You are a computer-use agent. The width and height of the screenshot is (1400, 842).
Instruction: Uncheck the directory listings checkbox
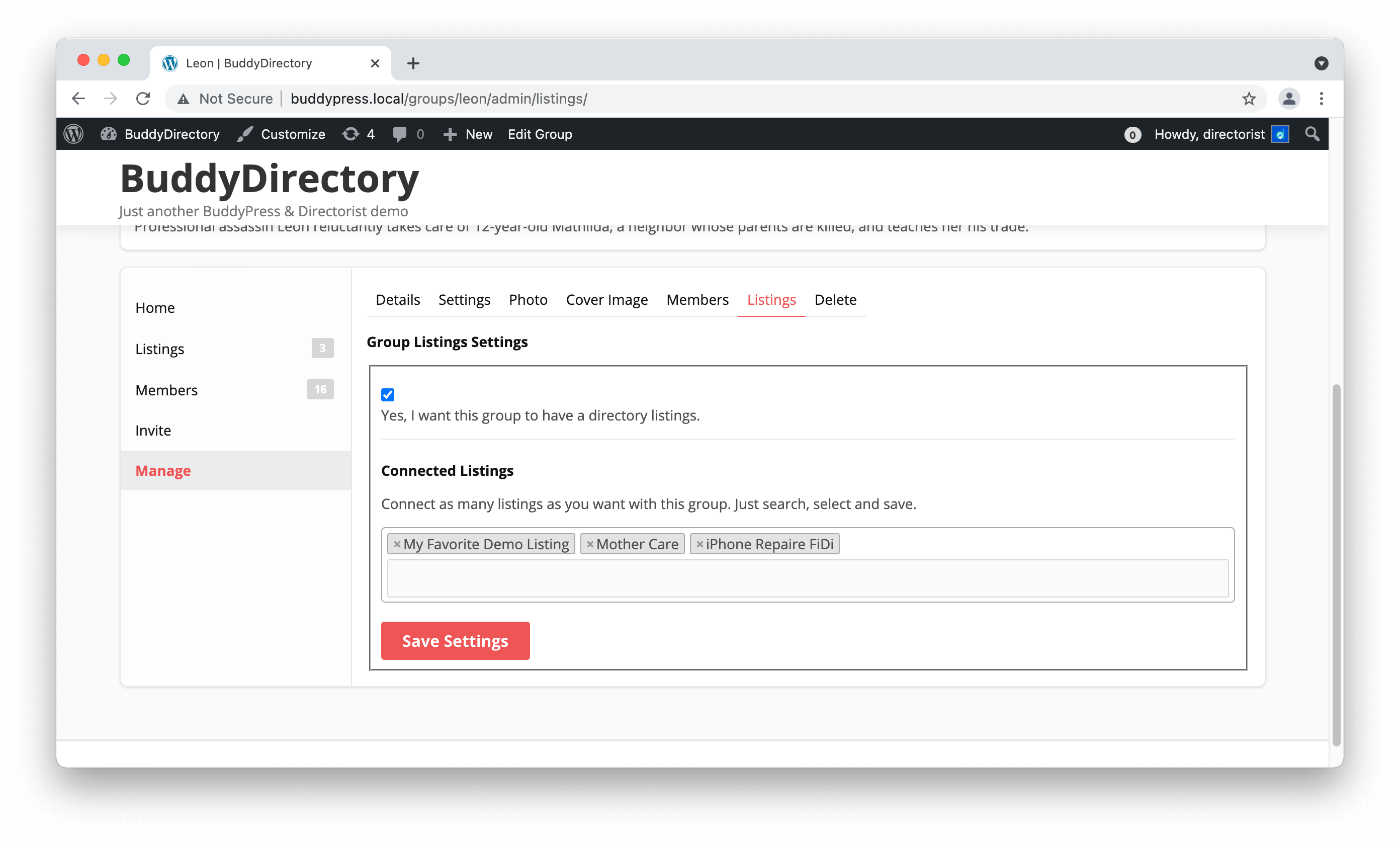387,394
